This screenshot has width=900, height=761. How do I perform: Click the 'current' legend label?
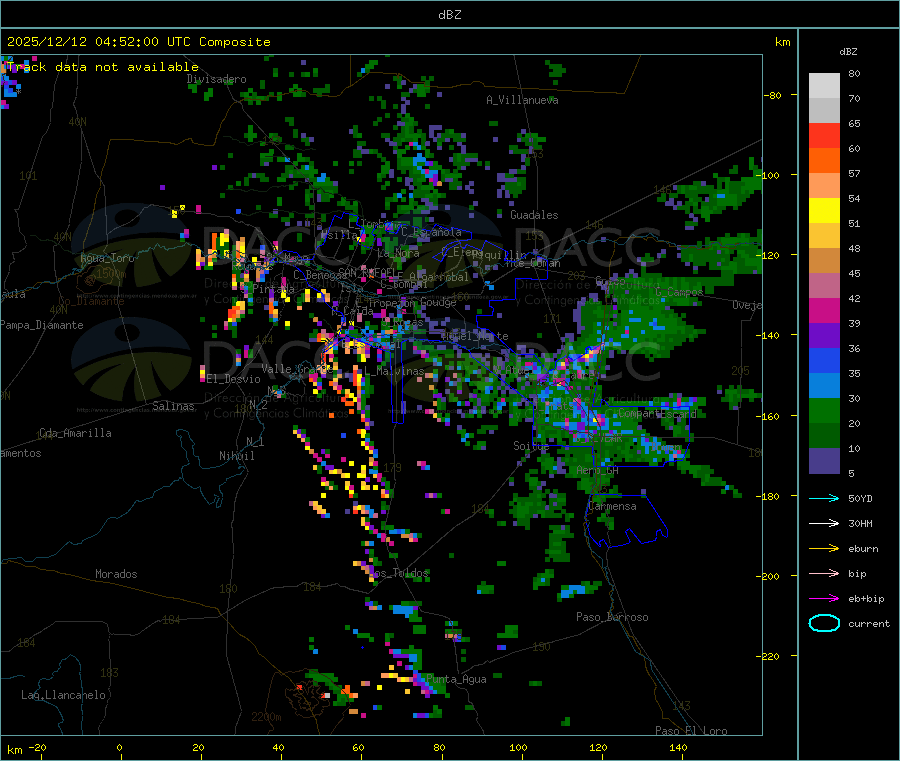tap(869, 623)
